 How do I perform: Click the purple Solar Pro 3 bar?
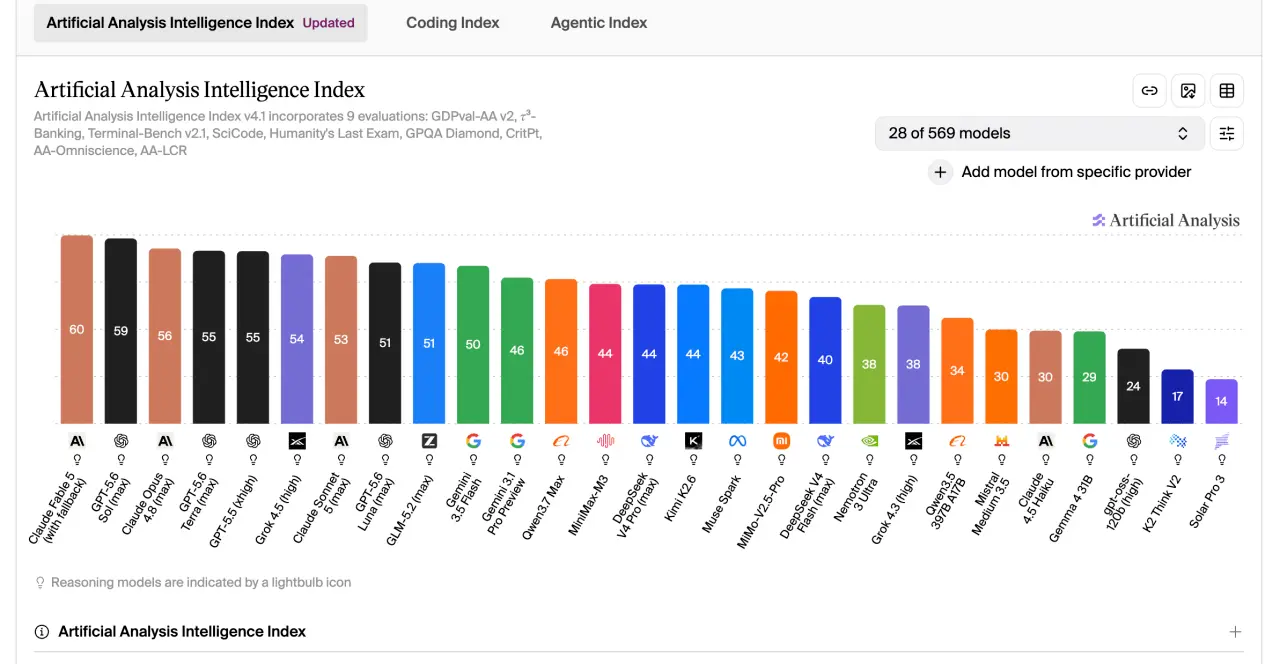(1221, 401)
